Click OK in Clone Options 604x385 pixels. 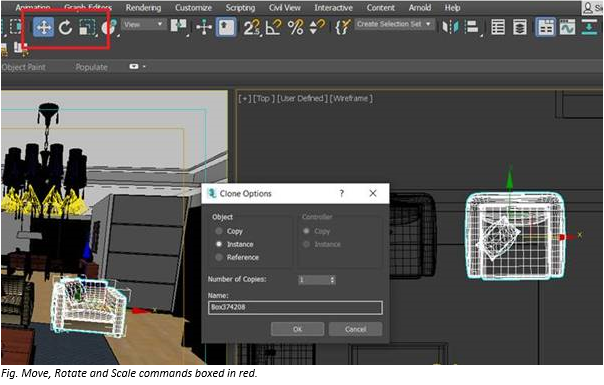[x=297, y=329]
